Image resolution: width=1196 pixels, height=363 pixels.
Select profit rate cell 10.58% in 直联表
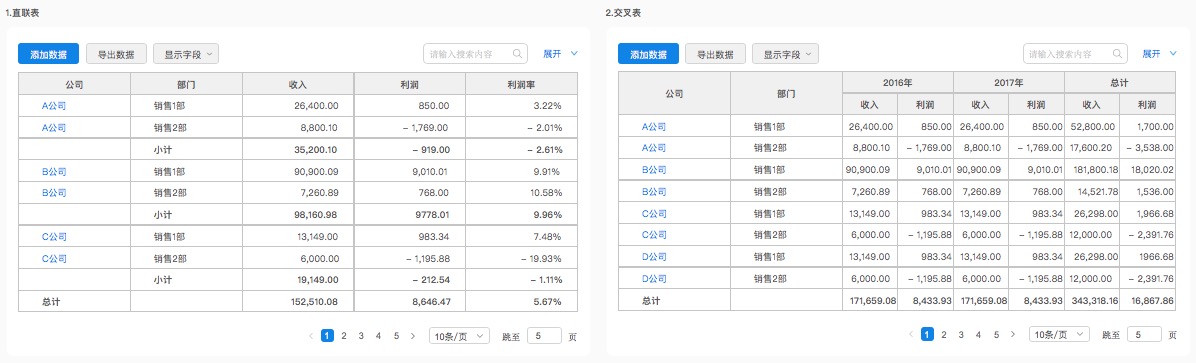pyautogui.click(x=521, y=193)
